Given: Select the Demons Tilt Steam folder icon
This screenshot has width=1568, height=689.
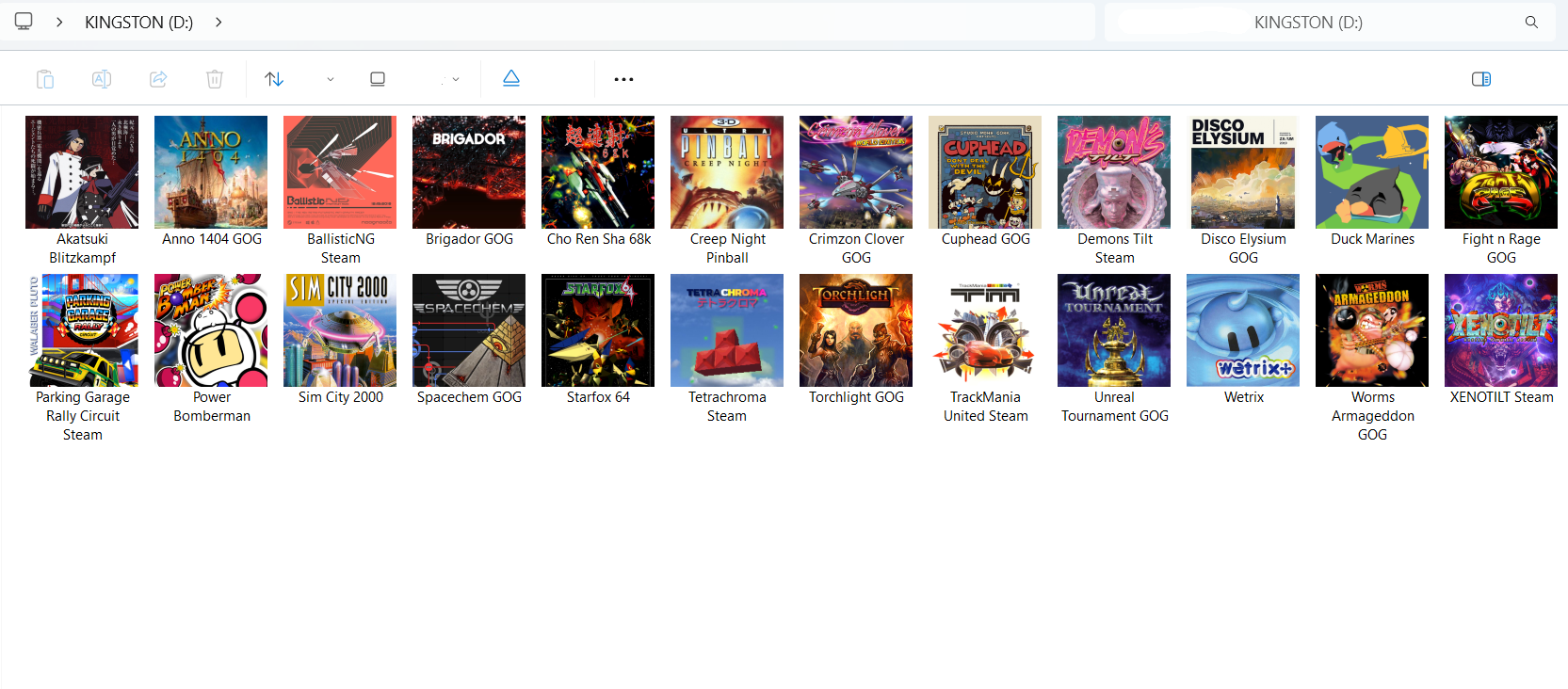Looking at the screenshot, I should [1114, 172].
